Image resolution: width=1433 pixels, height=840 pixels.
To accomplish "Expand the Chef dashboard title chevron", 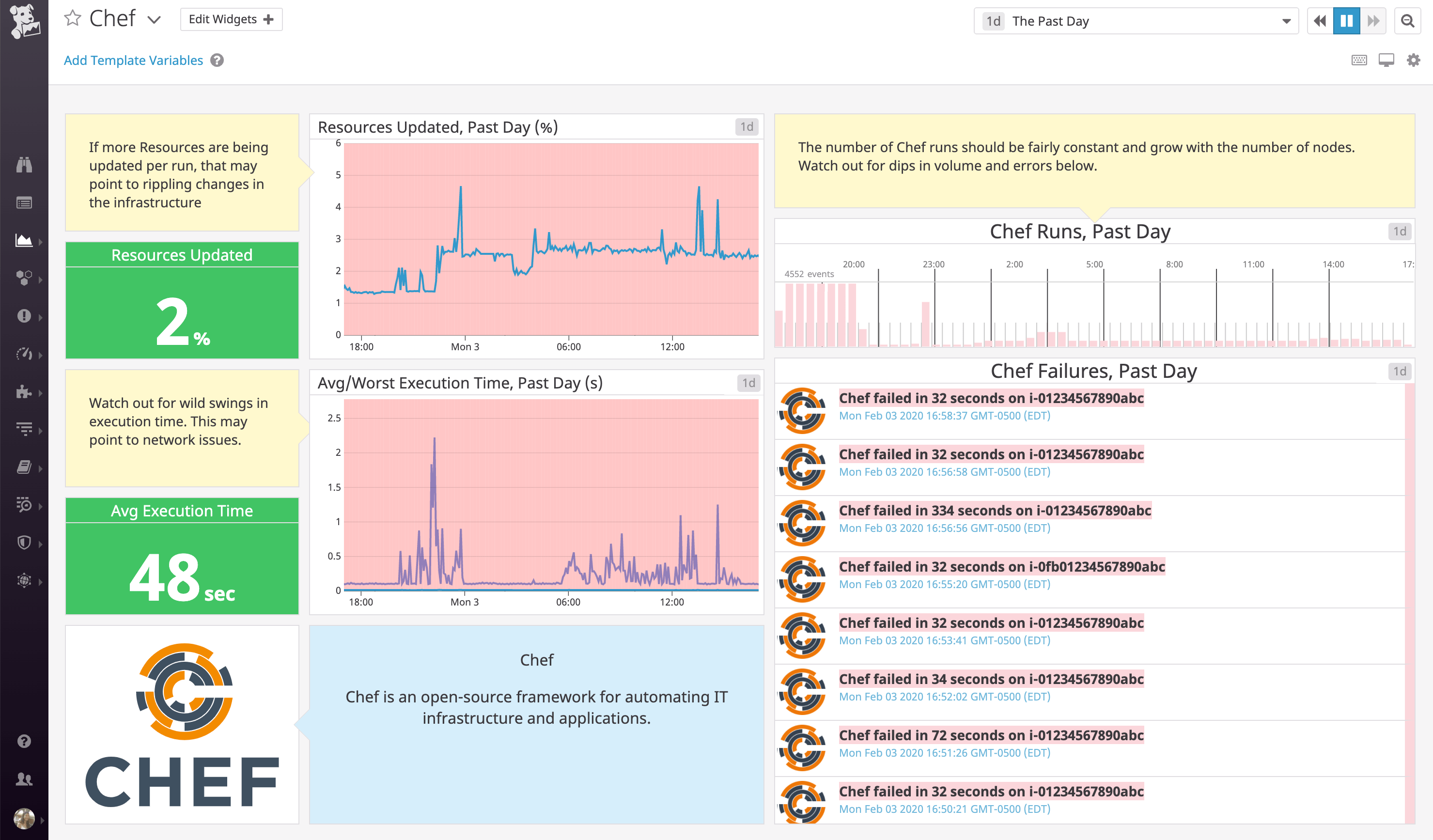I will [x=154, y=20].
